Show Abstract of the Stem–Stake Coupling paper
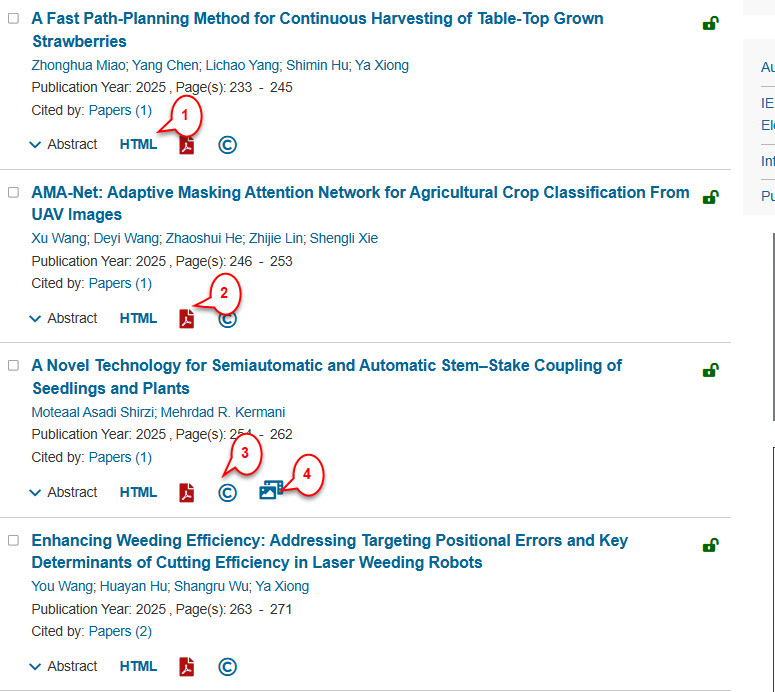The height and width of the screenshot is (692, 775). 63,493
